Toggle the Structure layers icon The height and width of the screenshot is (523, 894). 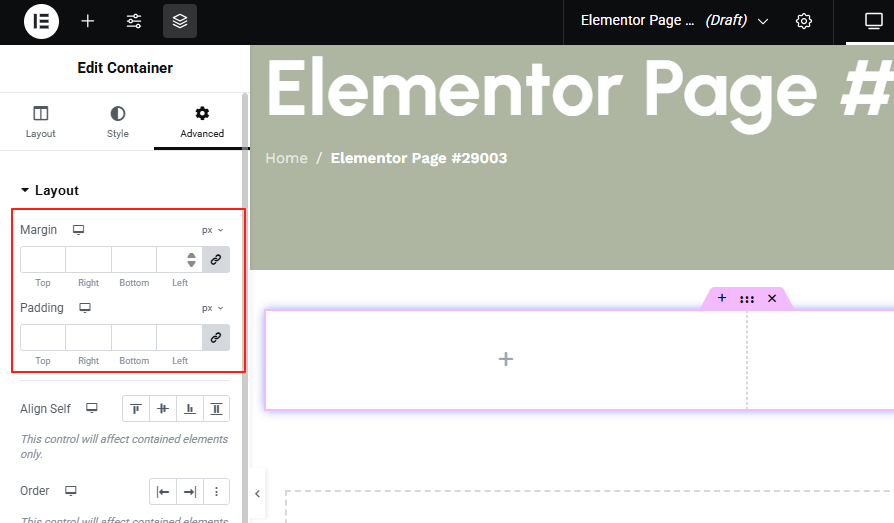click(x=180, y=21)
